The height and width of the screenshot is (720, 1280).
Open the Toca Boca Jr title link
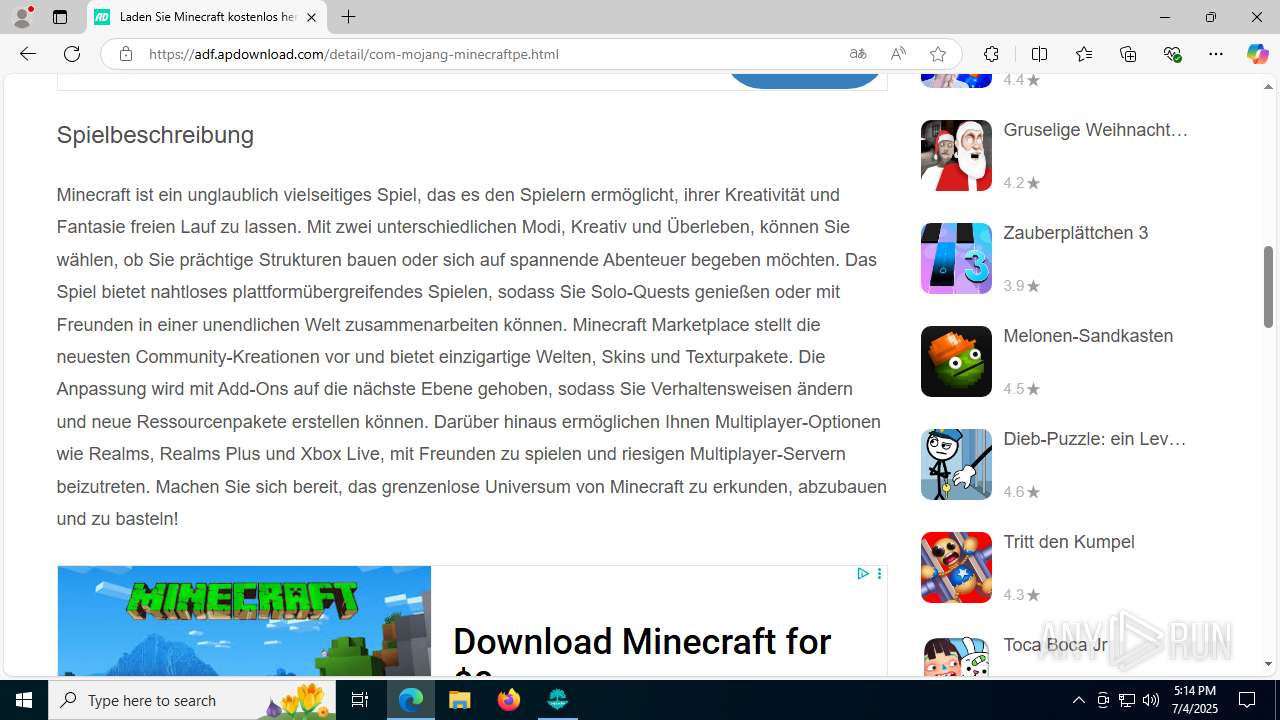1055,645
